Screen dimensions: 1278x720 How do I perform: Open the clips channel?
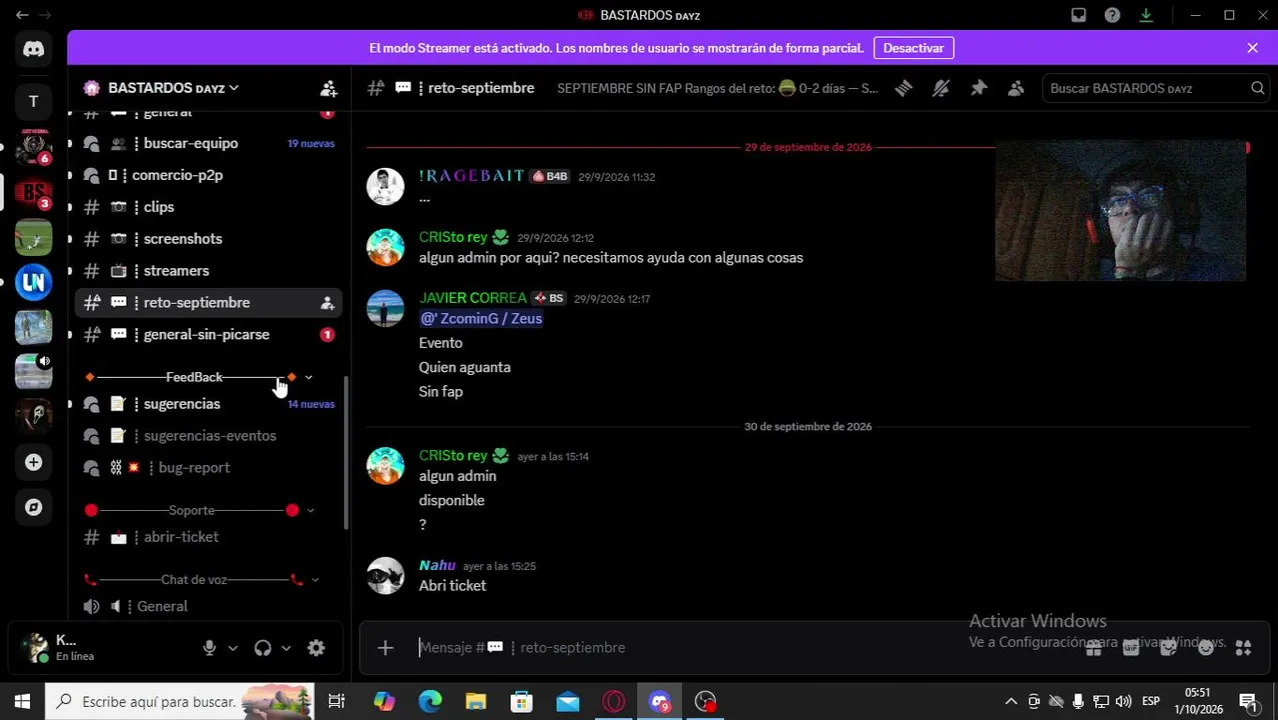(x=208, y=207)
